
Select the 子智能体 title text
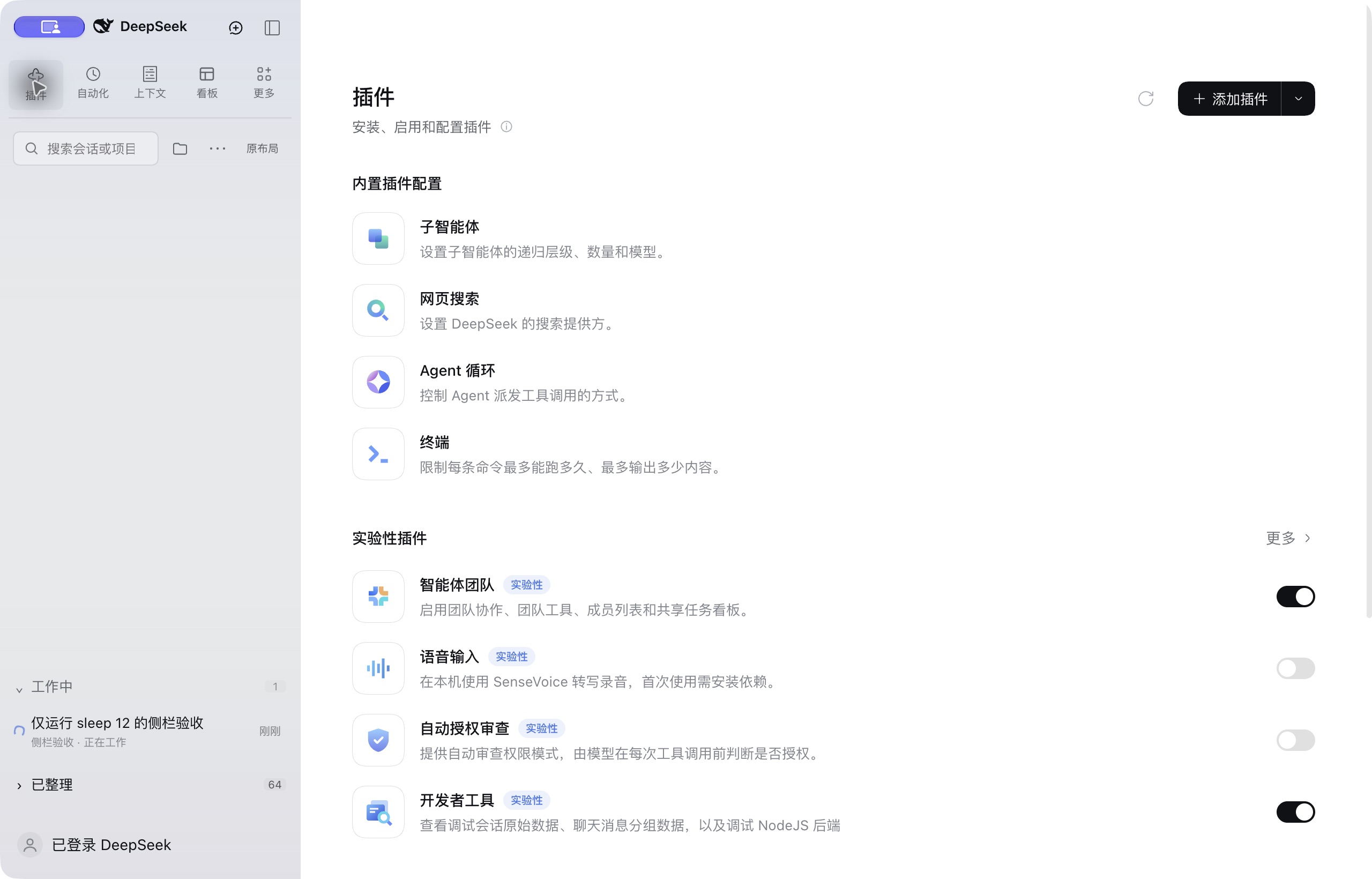tap(450, 227)
